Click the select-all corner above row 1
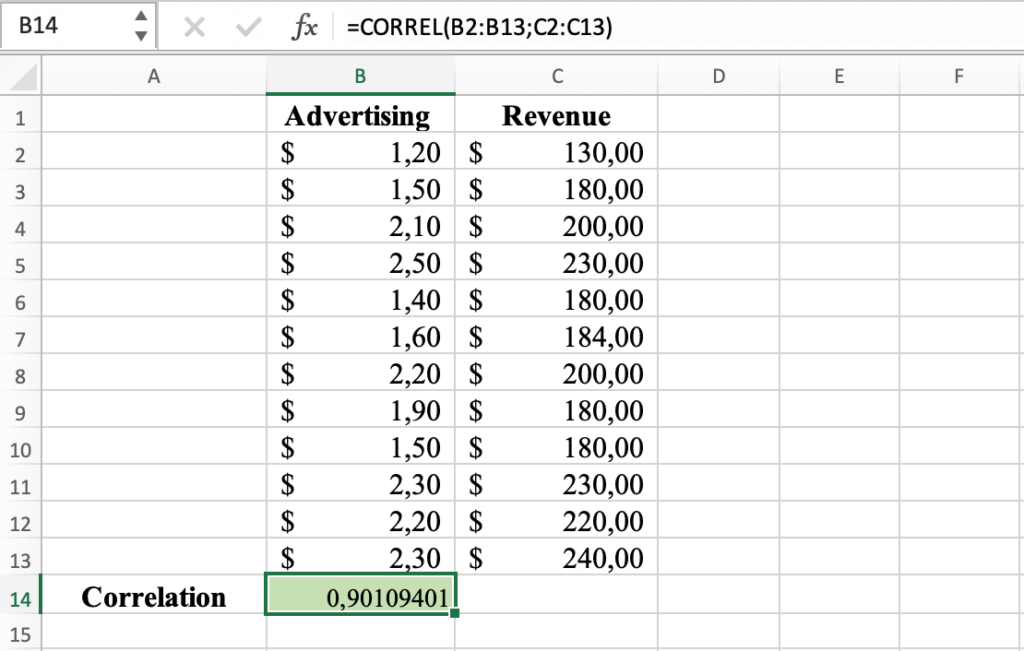 click(20, 76)
